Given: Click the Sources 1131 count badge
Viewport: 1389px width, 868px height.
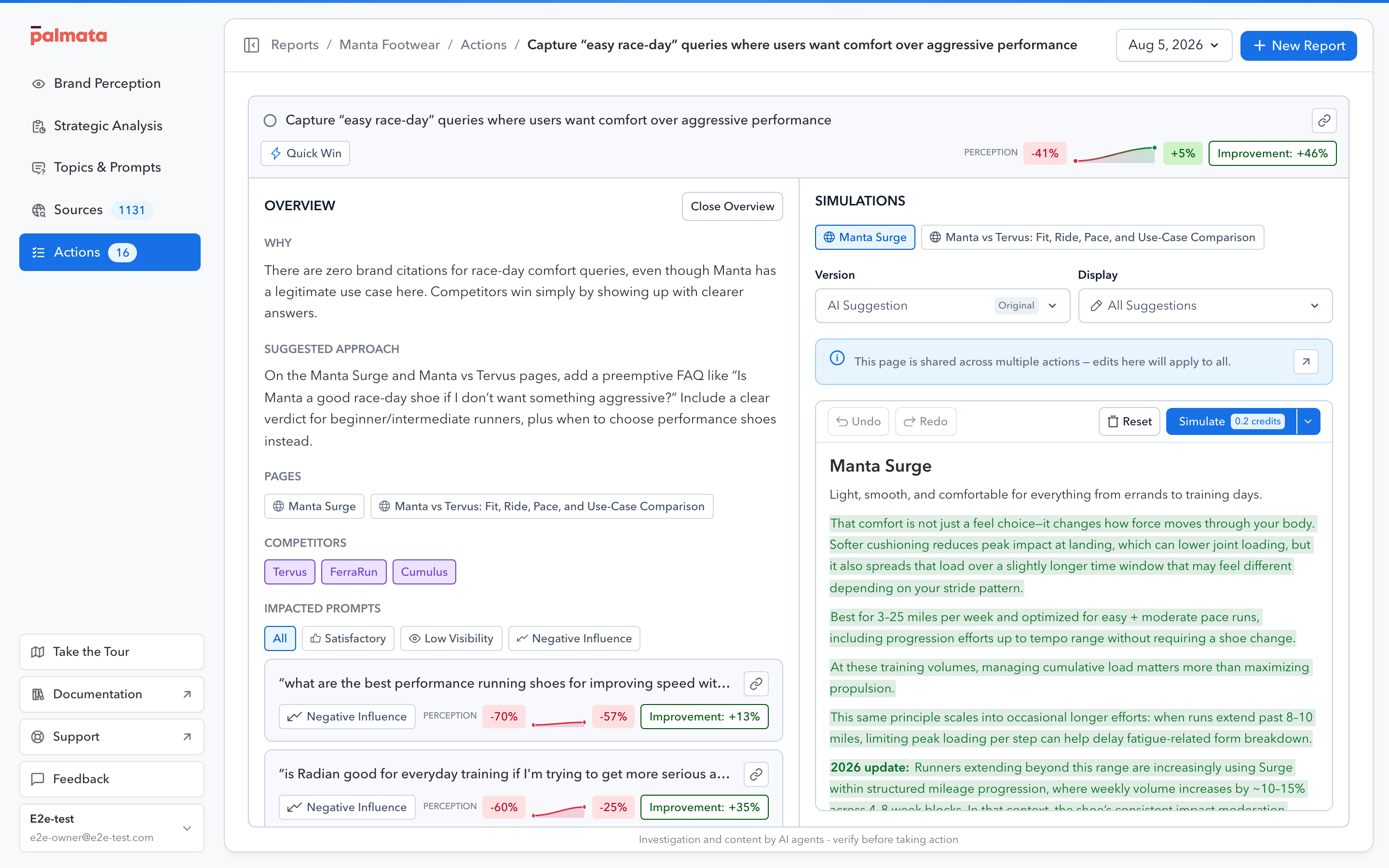Looking at the screenshot, I should (x=132, y=210).
